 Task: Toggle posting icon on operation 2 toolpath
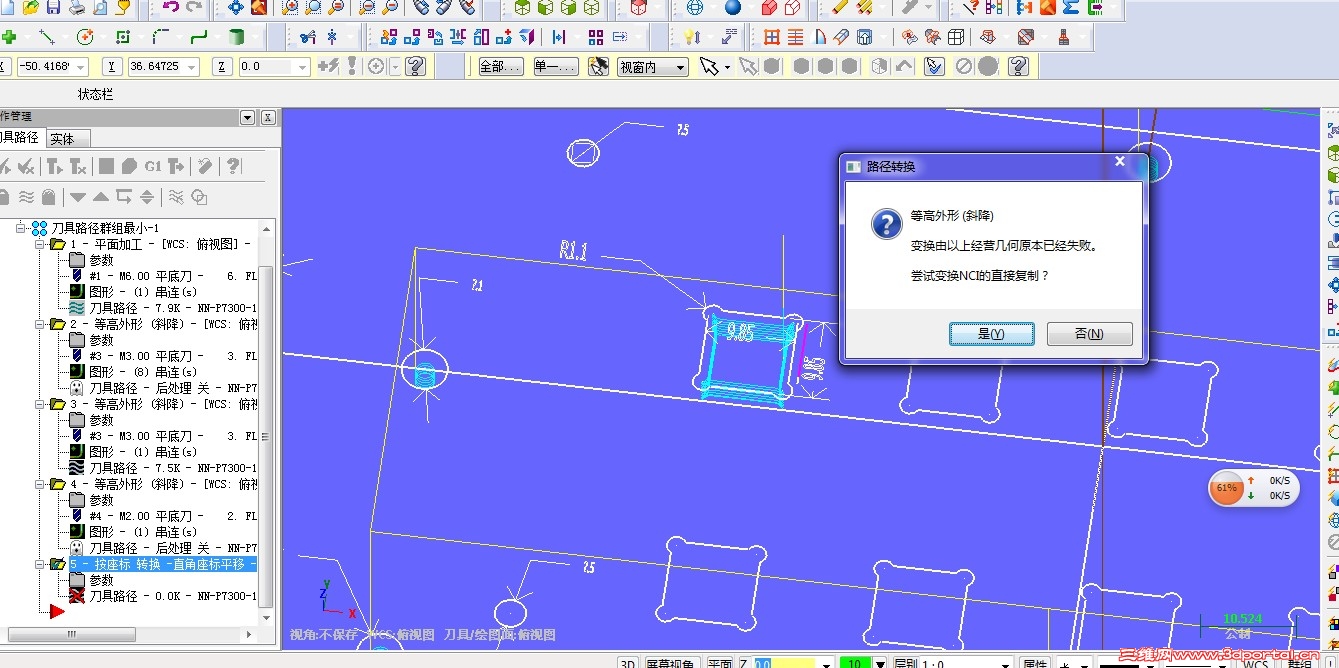tap(77, 388)
